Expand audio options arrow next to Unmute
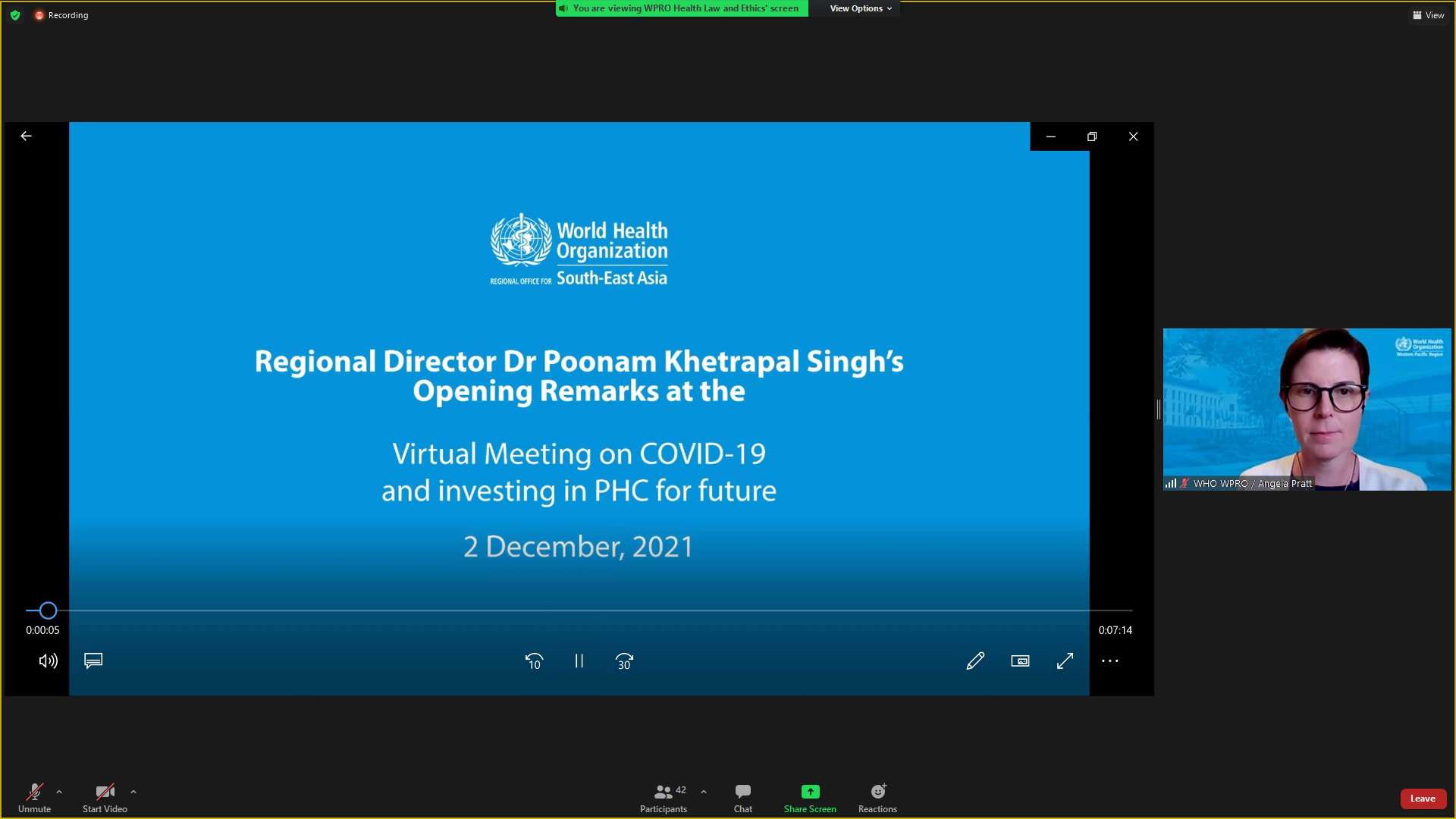1456x819 pixels. 59,792
